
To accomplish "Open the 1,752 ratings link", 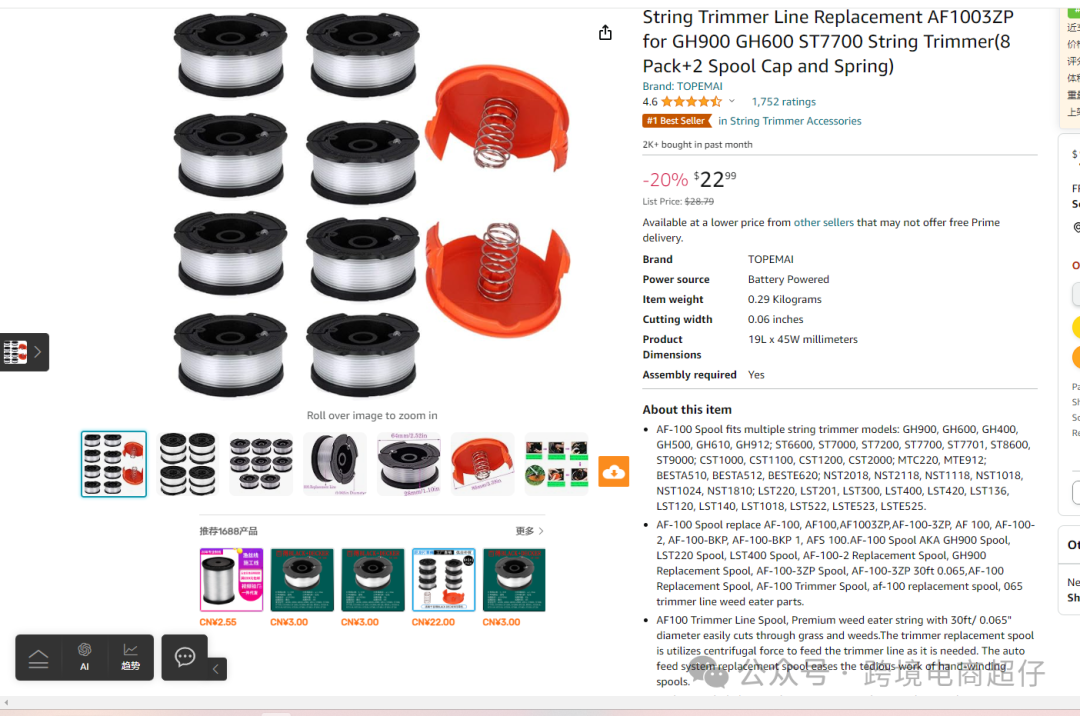I will point(783,102).
